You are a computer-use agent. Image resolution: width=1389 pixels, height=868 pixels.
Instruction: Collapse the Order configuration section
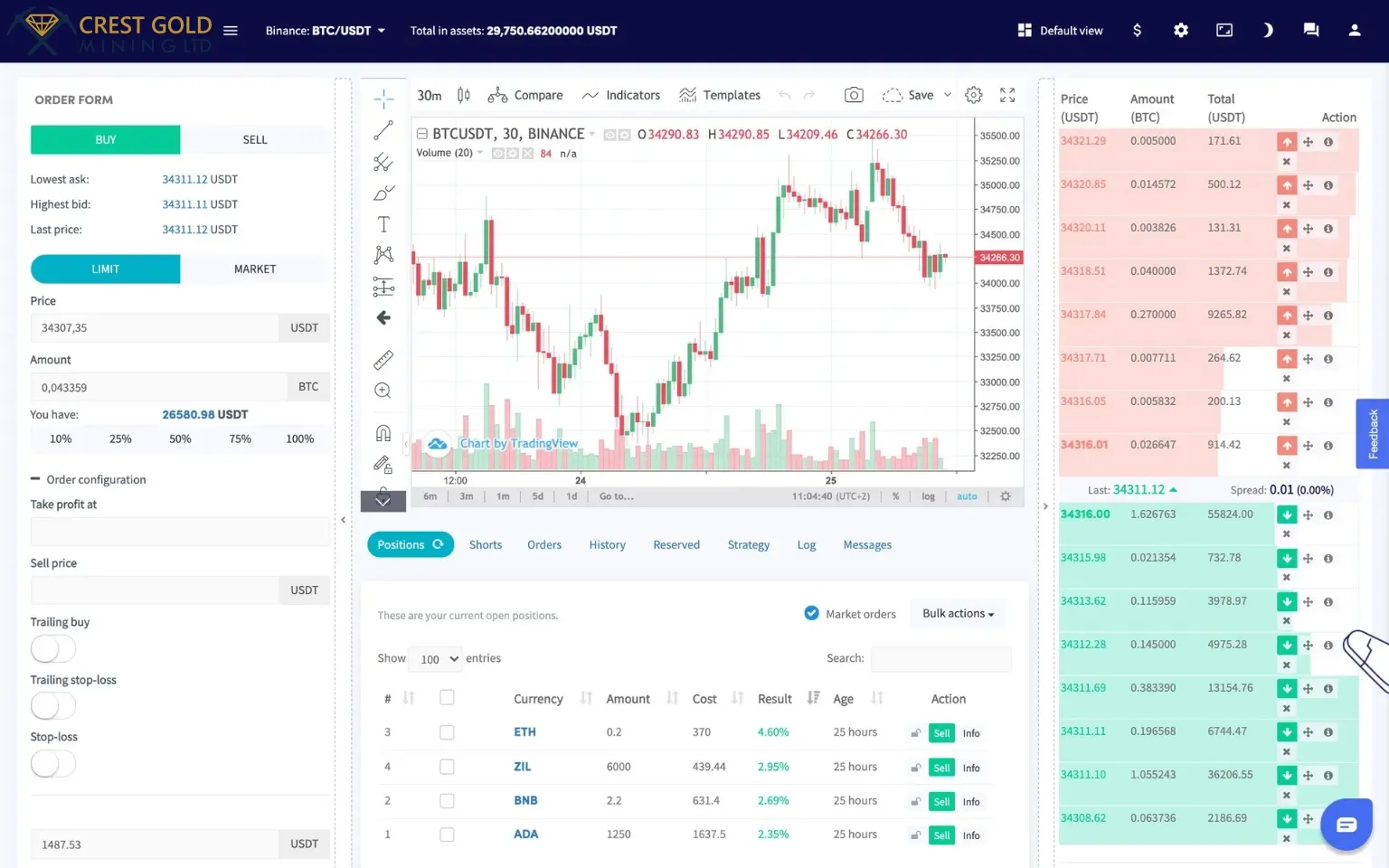coord(88,479)
